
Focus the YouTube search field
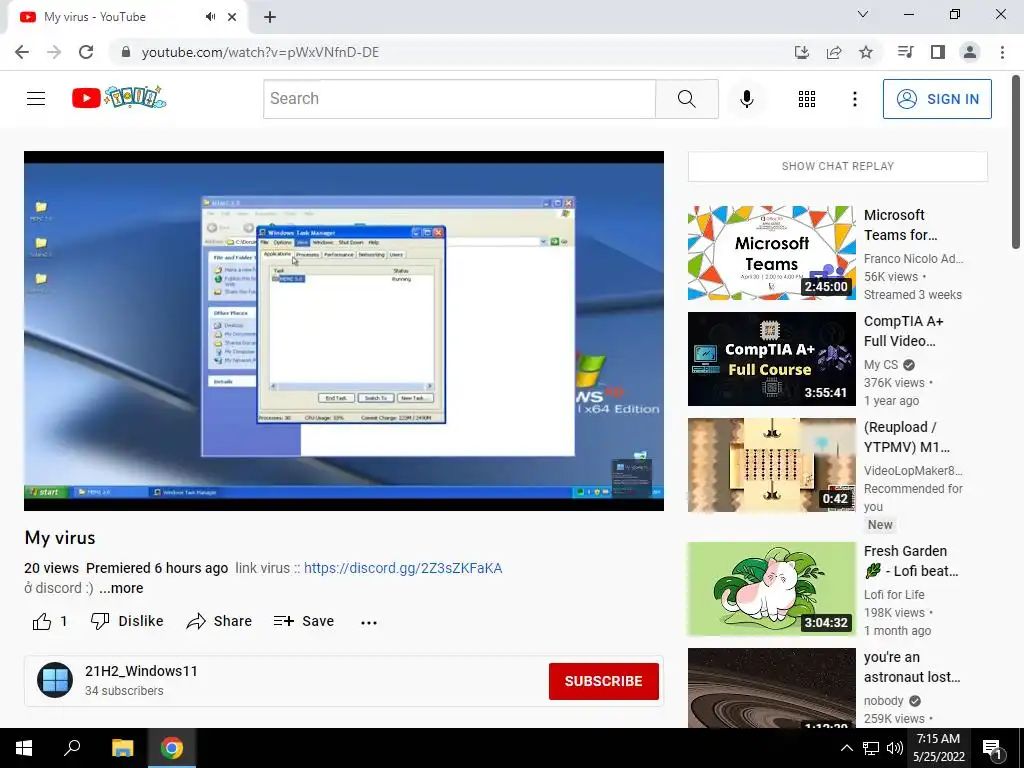click(459, 99)
